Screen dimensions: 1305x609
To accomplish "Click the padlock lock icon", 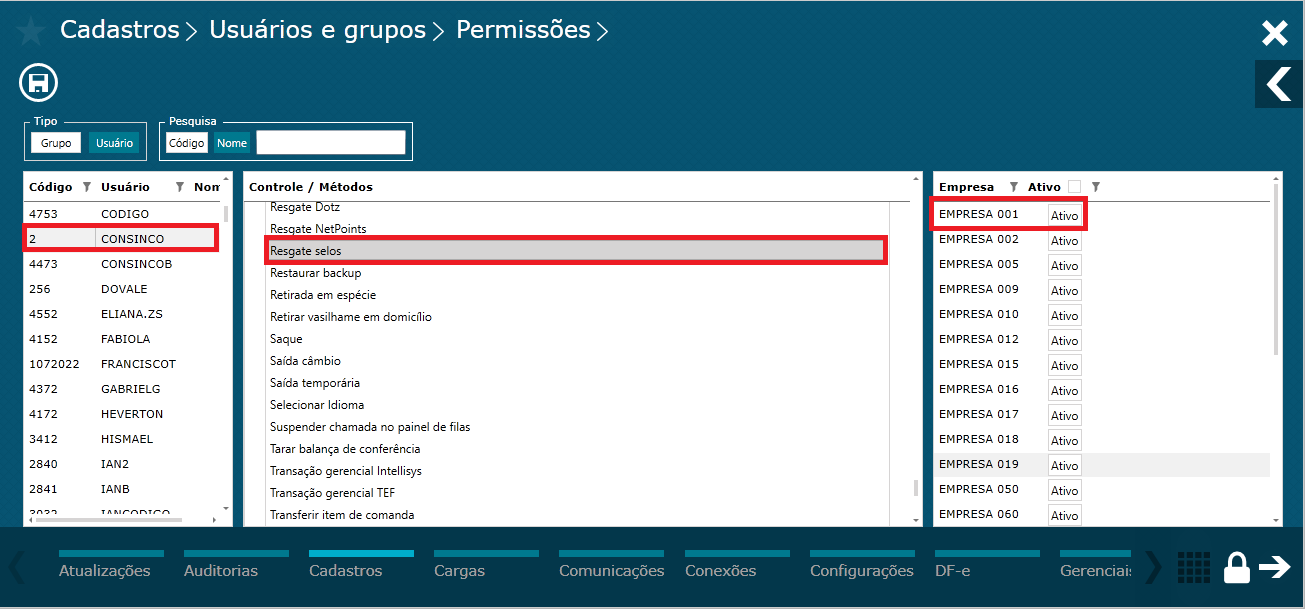I will tap(1237, 568).
